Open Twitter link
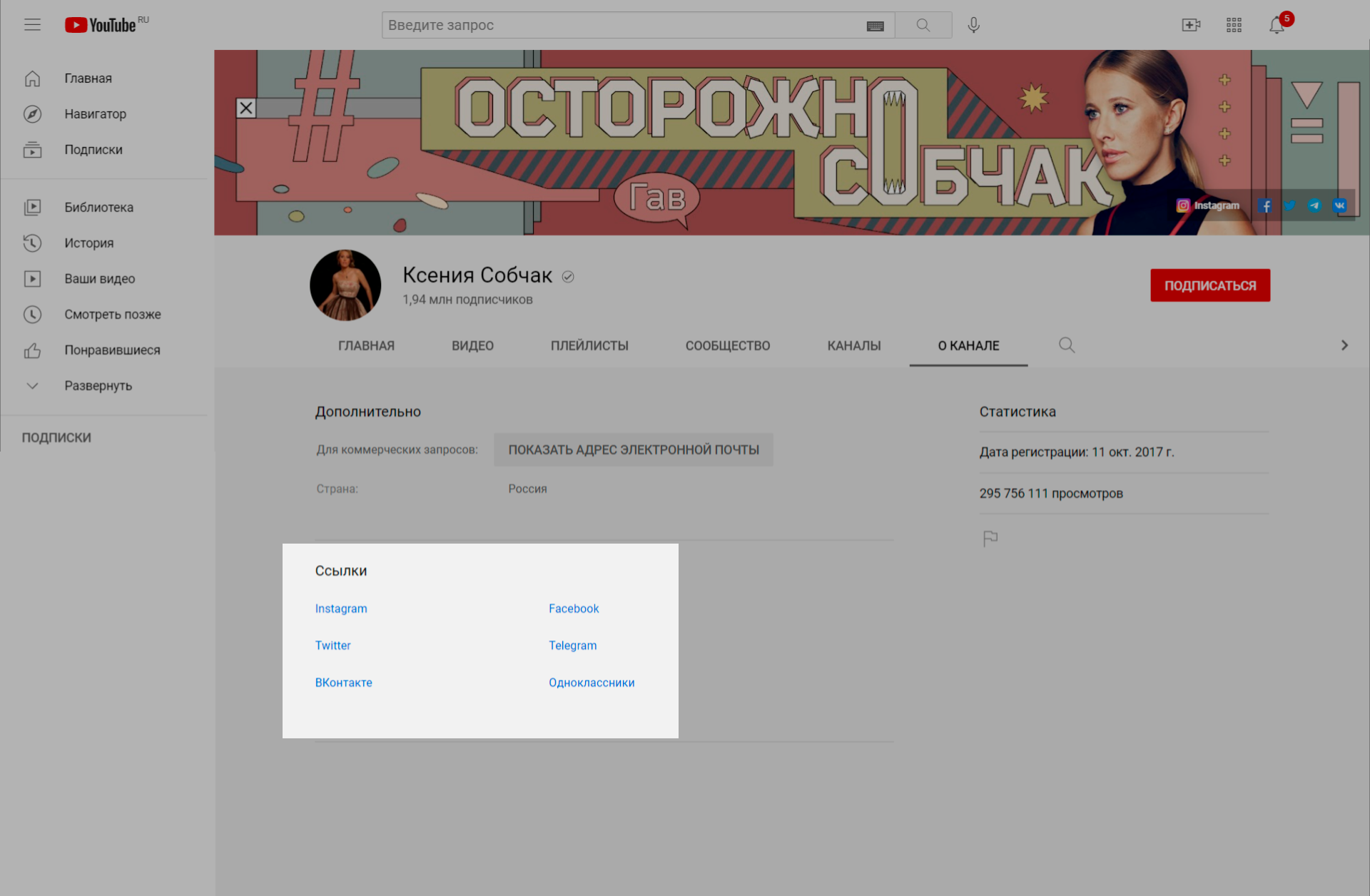1370x896 pixels. [x=333, y=646]
